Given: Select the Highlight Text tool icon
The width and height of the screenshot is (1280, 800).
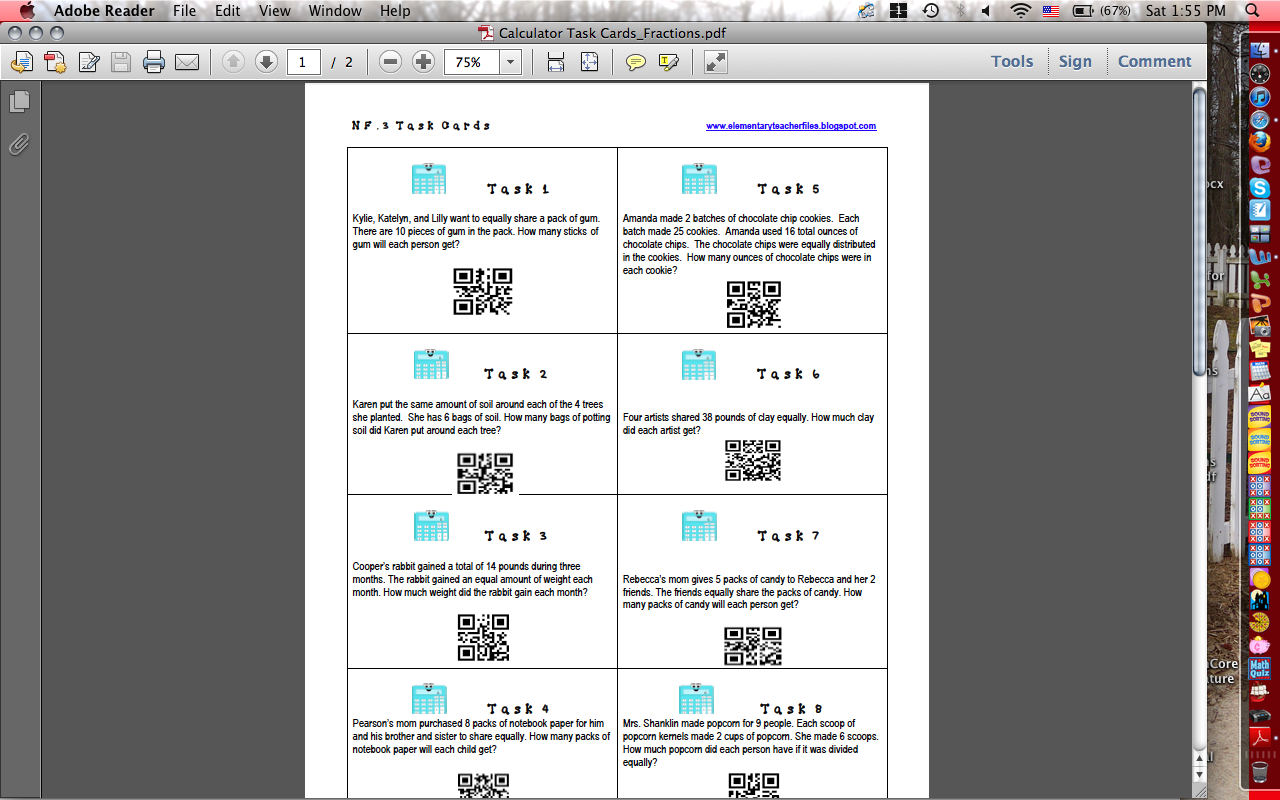Looking at the screenshot, I should point(669,62).
